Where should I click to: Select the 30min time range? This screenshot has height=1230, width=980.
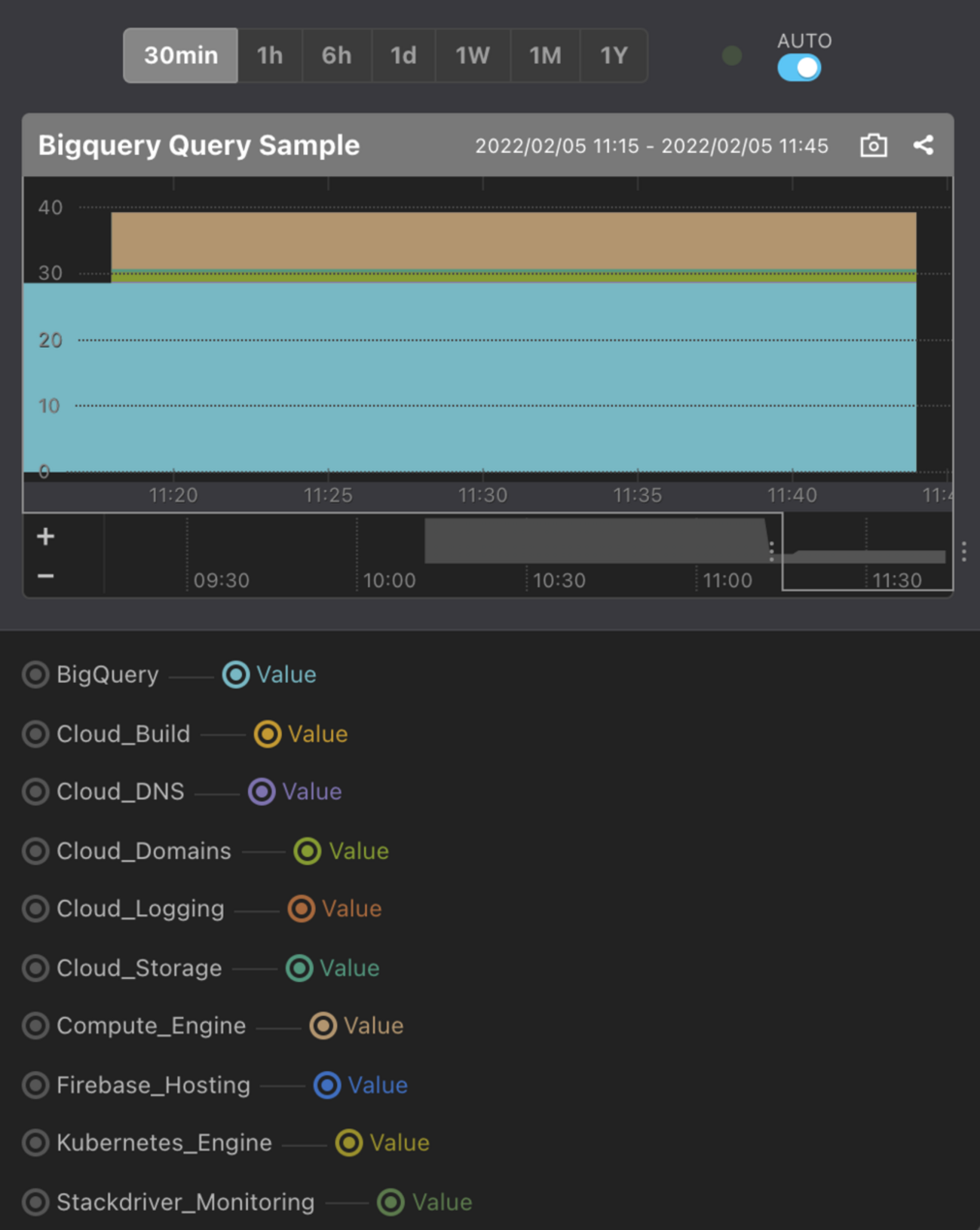pos(181,56)
